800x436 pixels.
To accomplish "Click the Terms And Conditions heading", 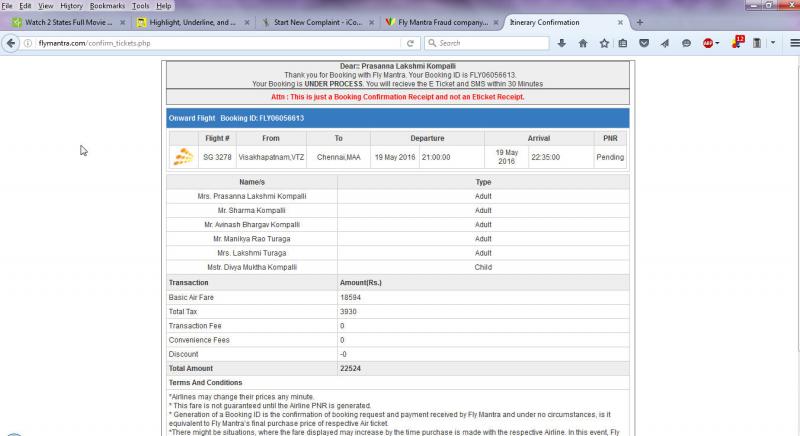I will coord(205,382).
